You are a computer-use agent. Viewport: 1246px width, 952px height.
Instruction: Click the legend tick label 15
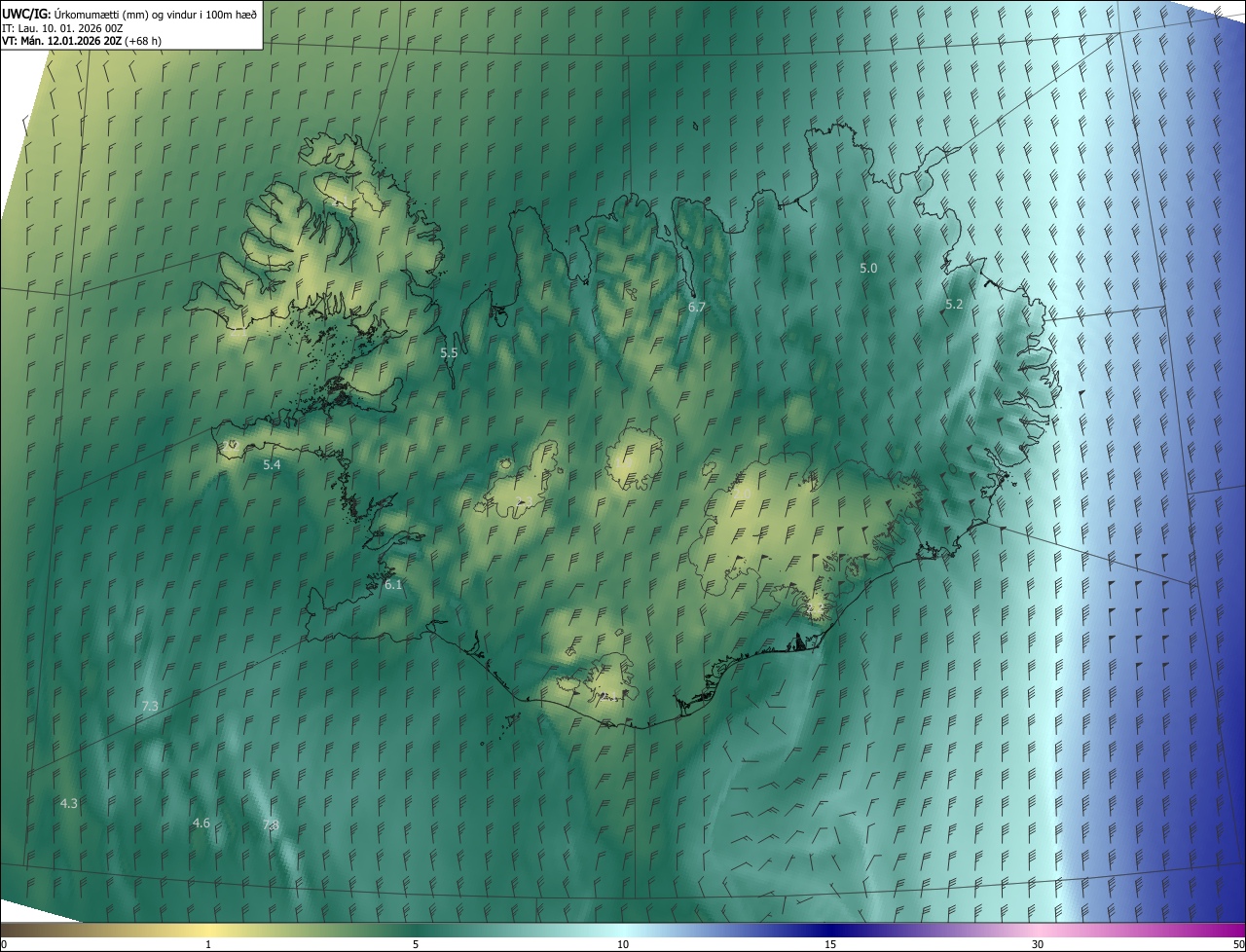(x=830, y=945)
